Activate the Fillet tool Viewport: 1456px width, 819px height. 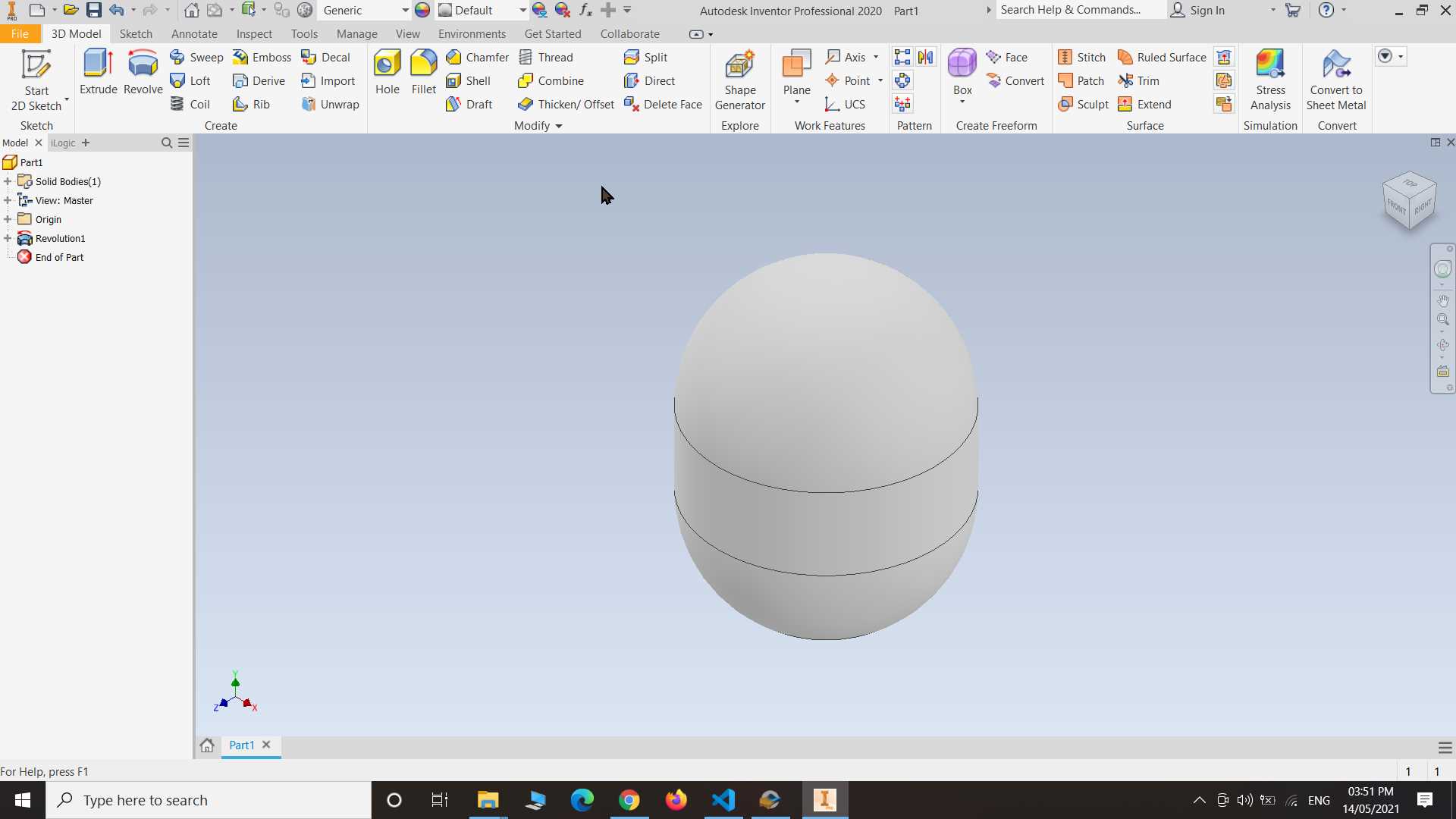click(423, 73)
